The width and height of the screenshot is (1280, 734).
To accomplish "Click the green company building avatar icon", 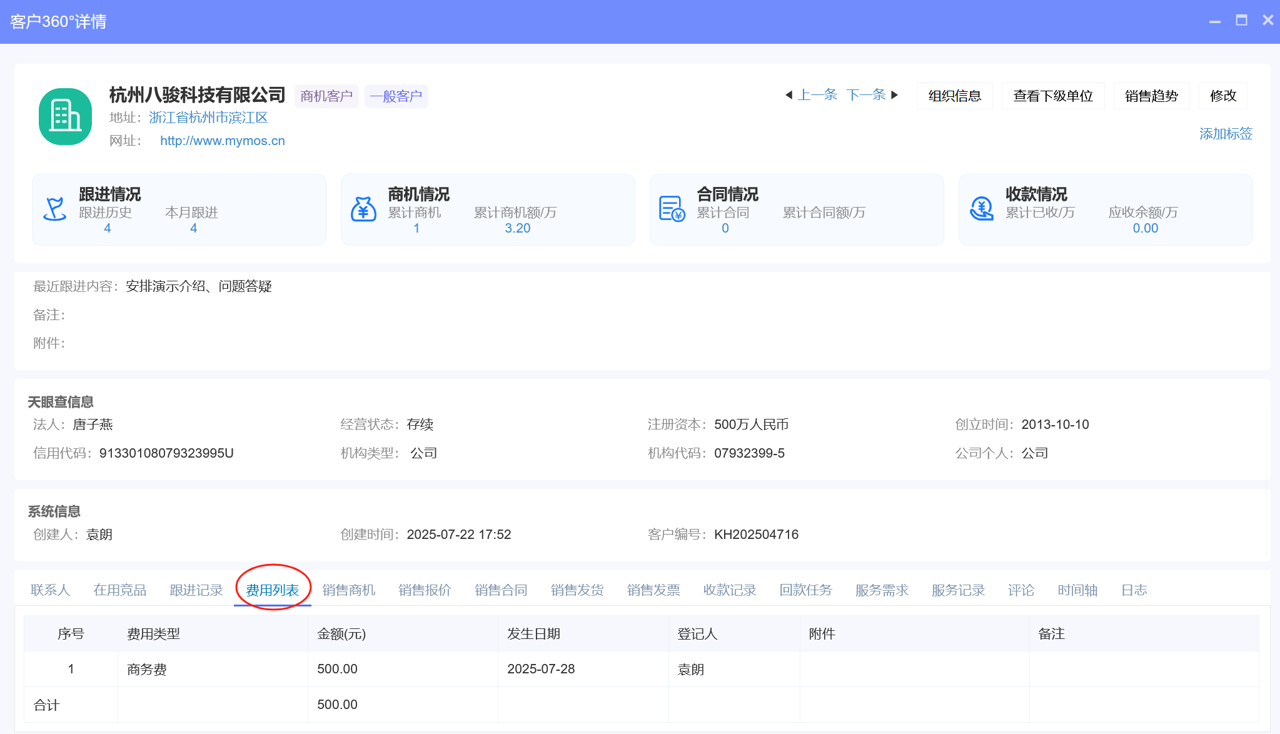I will (x=64, y=116).
